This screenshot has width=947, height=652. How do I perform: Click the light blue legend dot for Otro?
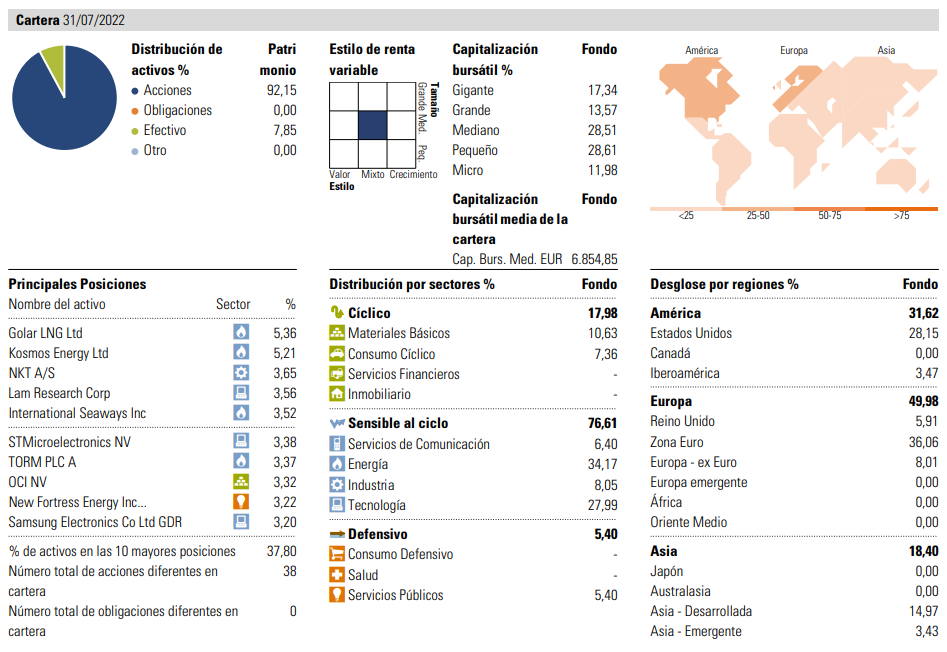coord(135,151)
